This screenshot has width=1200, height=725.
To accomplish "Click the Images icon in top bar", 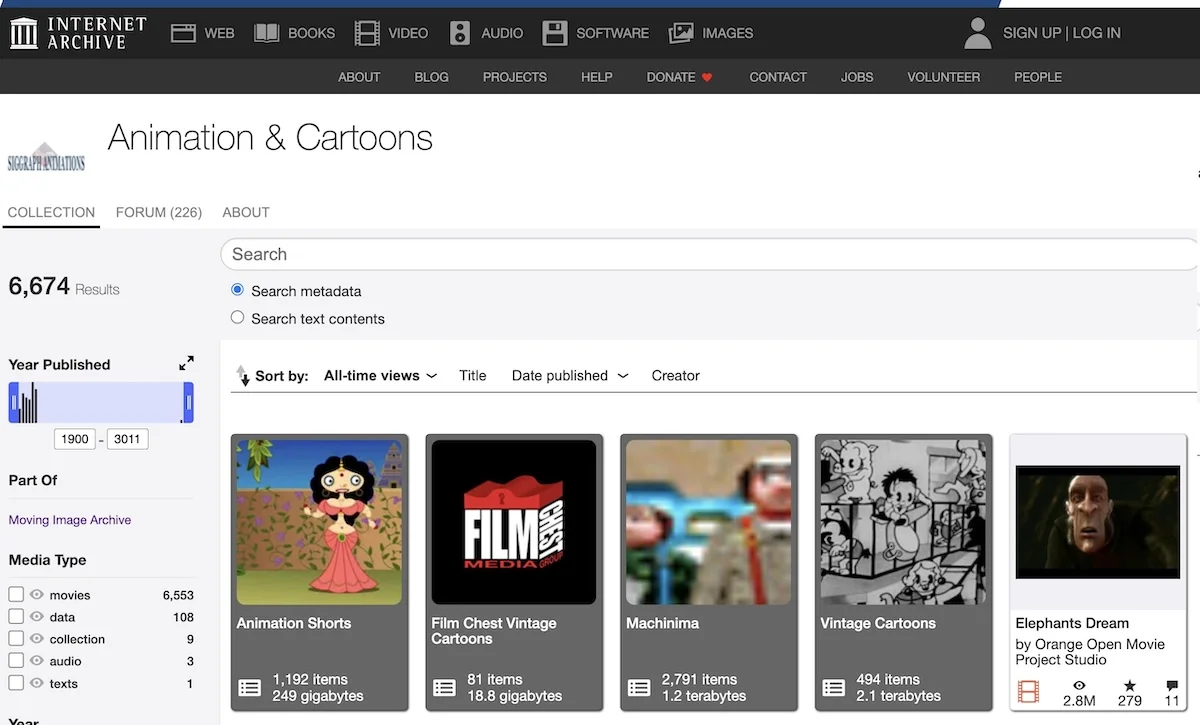I will [681, 33].
